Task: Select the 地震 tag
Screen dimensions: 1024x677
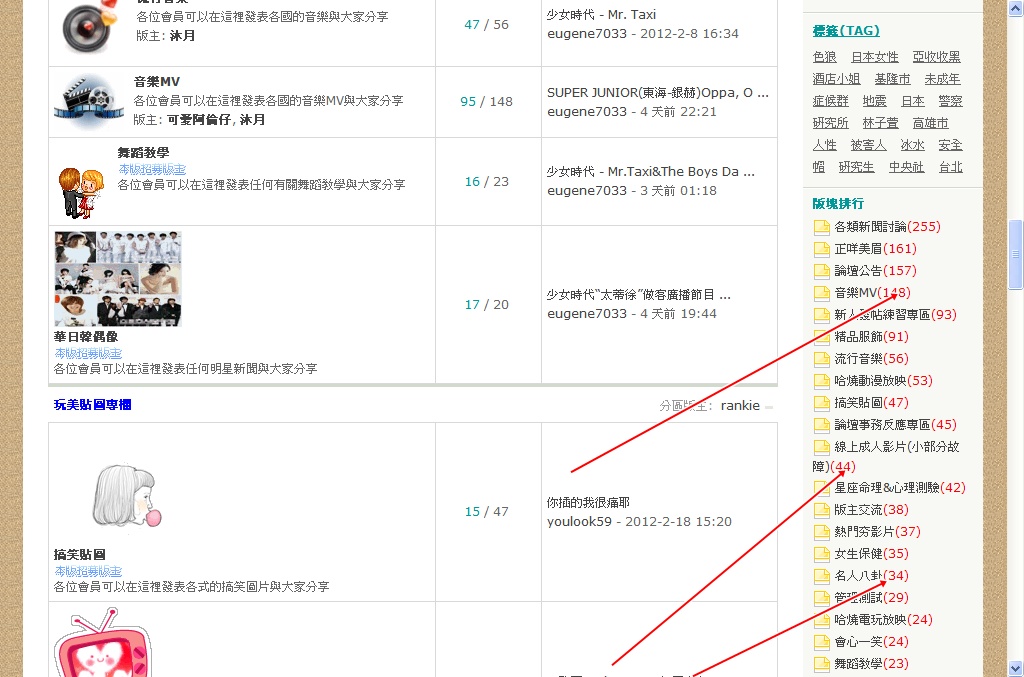Action: coord(874,101)
